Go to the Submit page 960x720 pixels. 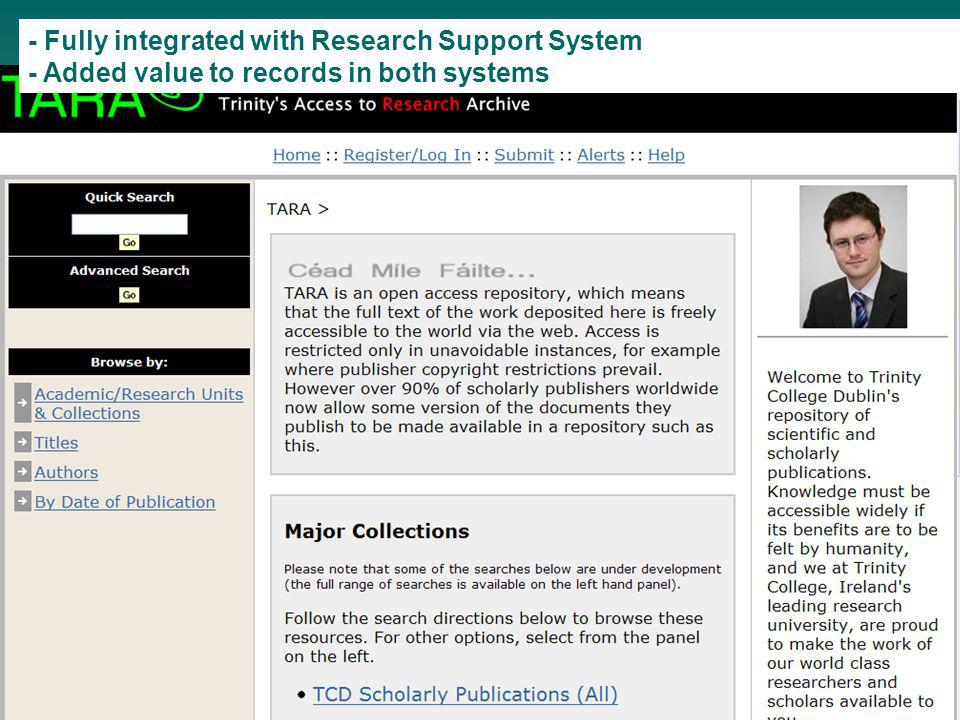[x=524, y=156]
